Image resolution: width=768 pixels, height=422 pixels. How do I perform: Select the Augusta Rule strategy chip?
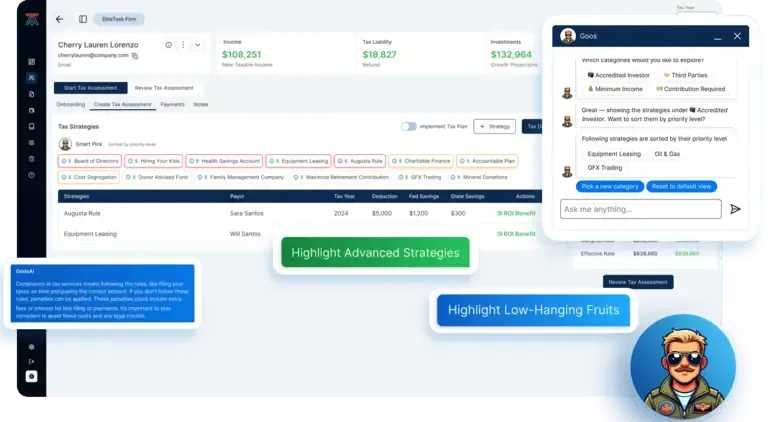tap(360, 161)
